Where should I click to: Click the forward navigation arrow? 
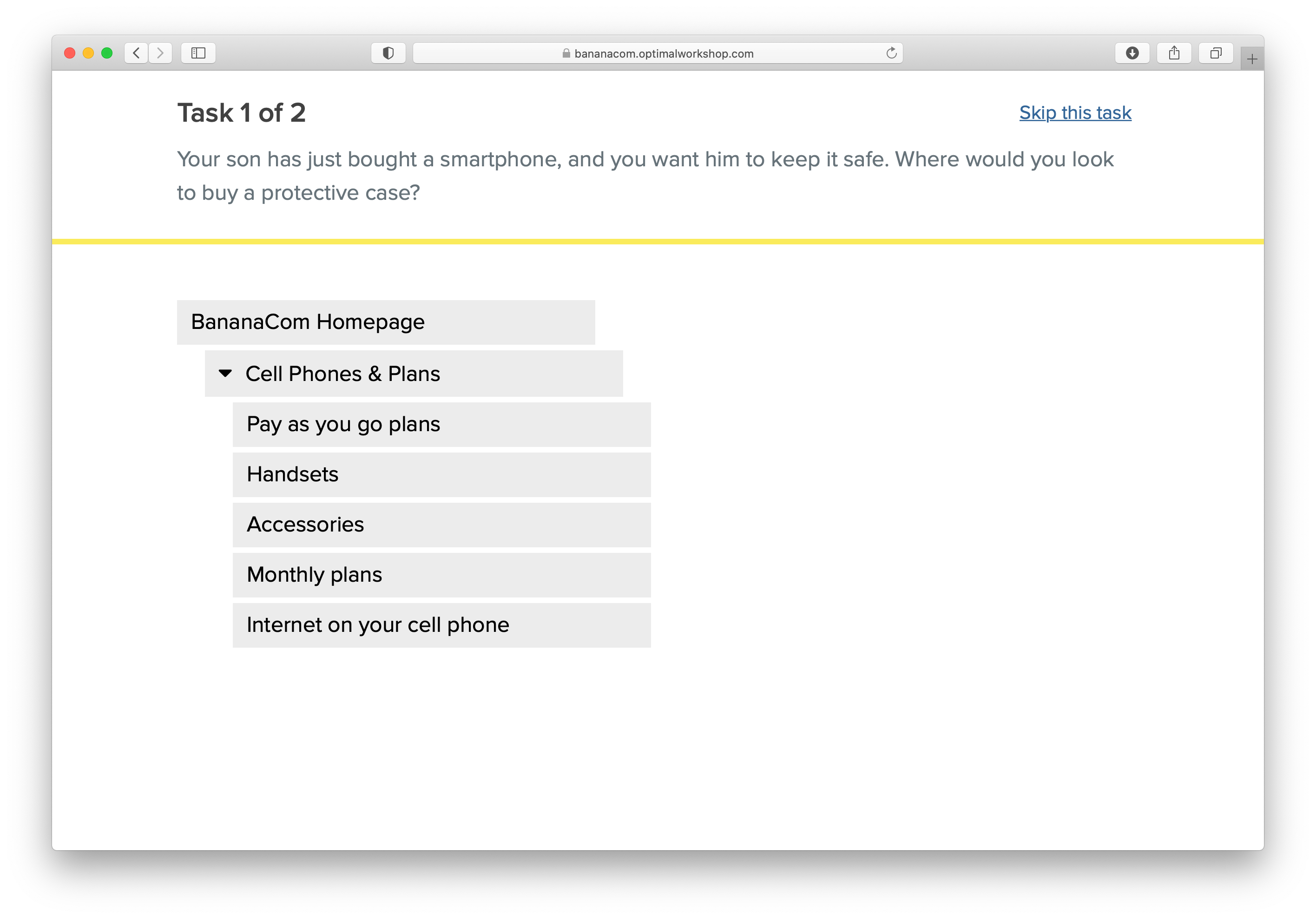coord(159,53)
